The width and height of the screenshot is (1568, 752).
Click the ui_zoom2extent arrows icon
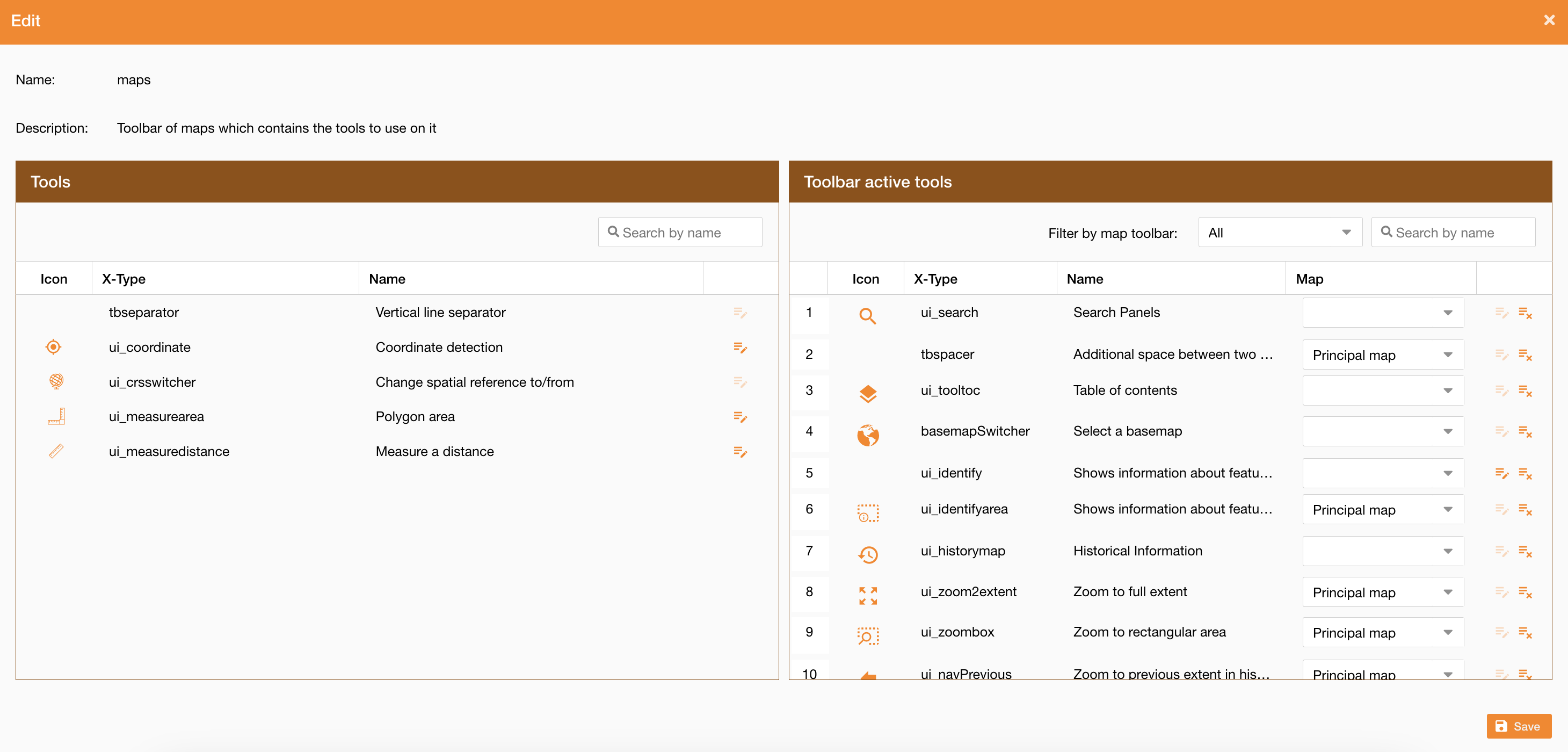868,596
